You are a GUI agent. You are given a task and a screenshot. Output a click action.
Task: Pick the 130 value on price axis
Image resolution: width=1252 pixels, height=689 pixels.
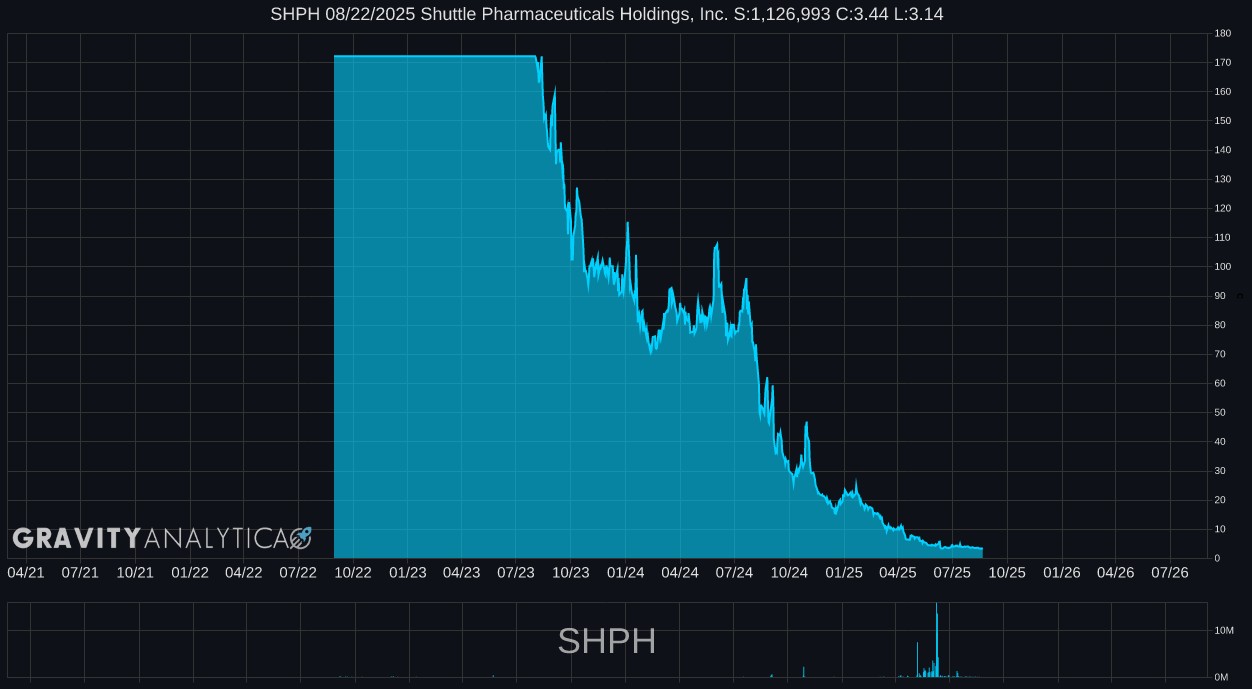pyautogui.click(x=1222, y=179)
